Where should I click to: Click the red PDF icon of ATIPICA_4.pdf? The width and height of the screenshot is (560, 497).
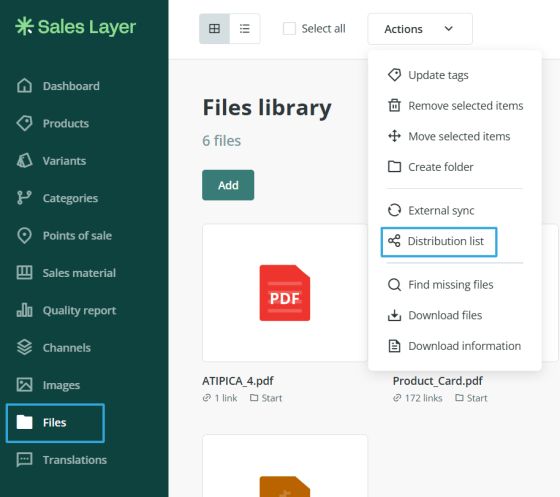[285, 293]
